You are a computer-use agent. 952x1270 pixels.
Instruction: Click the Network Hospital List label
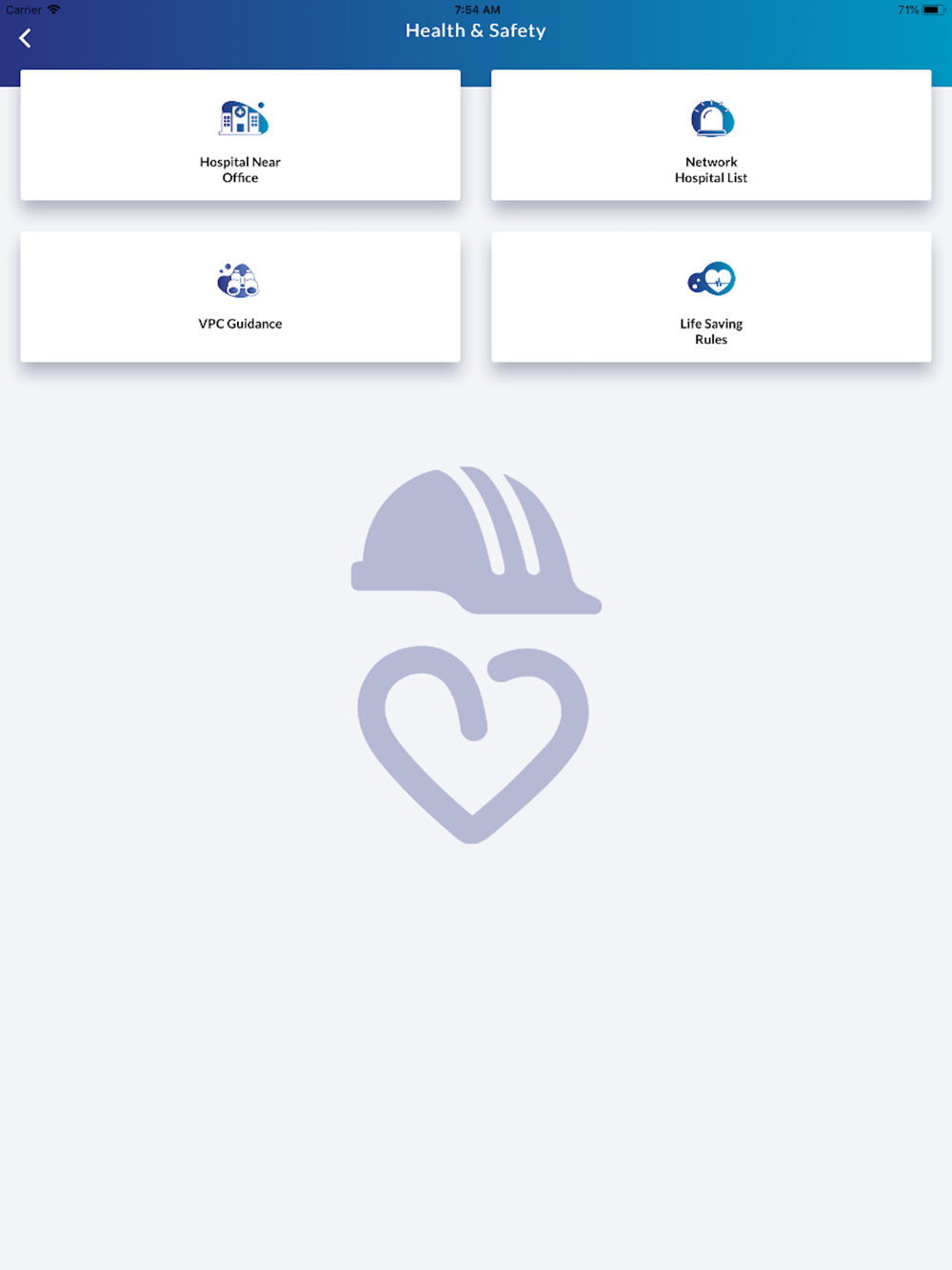pos(711,169)
